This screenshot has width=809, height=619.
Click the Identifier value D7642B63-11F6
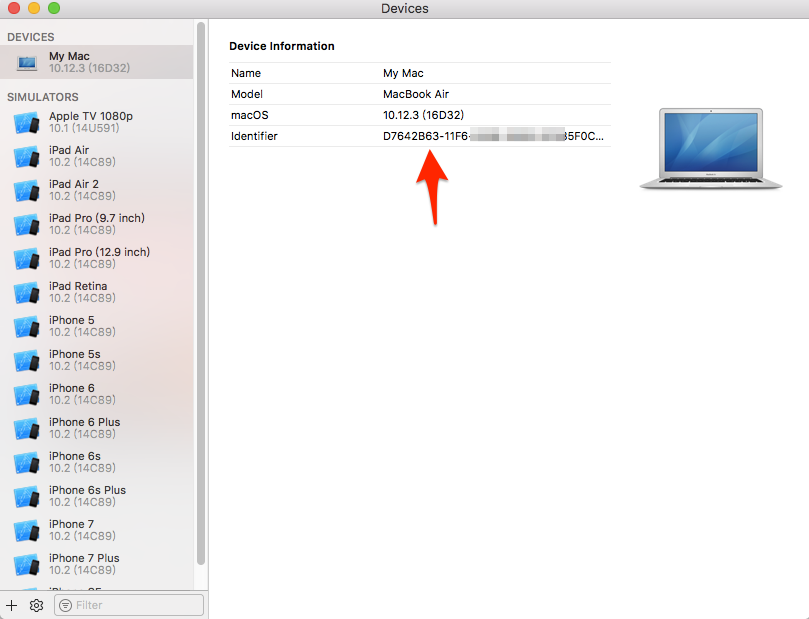tap(493, 136)
